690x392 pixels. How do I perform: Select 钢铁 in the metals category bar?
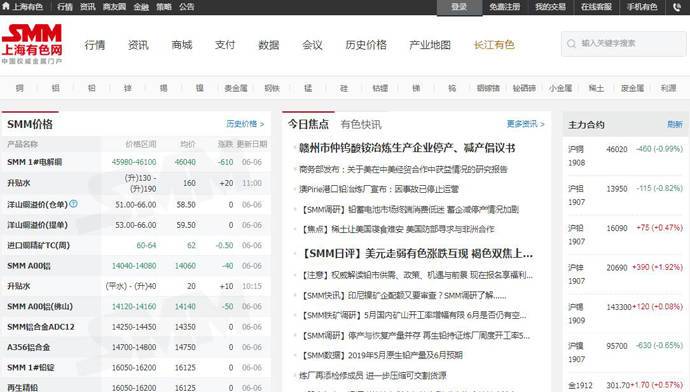[272, 88]
